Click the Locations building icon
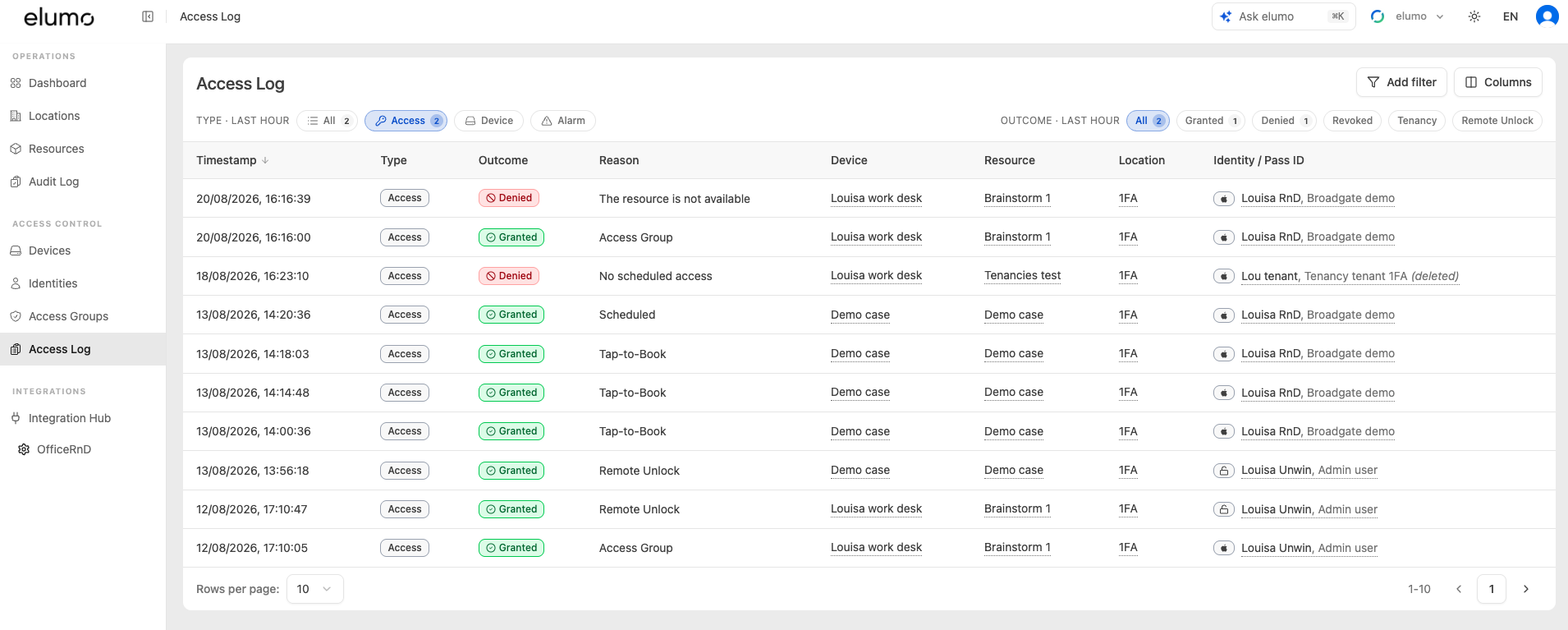This screenshot has height=630, width=1568. [16, 116]
